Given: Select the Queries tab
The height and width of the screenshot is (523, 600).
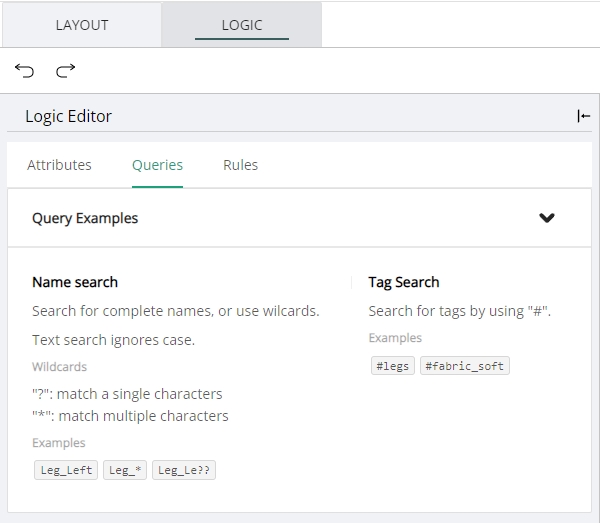Looking at the screenshot, I should point(157,165).
